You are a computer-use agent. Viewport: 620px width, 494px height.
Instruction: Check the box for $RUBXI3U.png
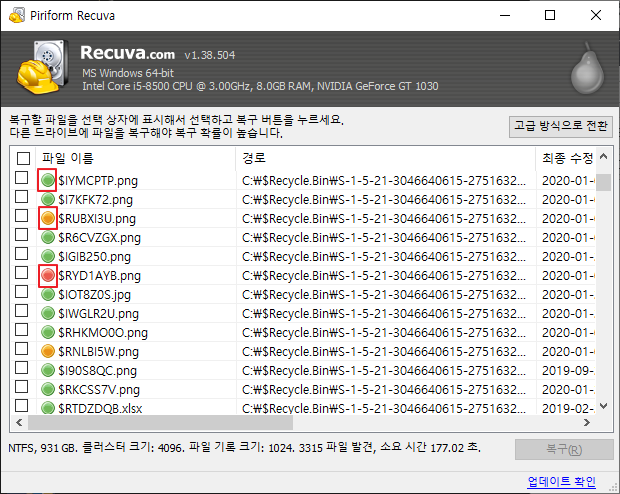(x=21, y=216)
